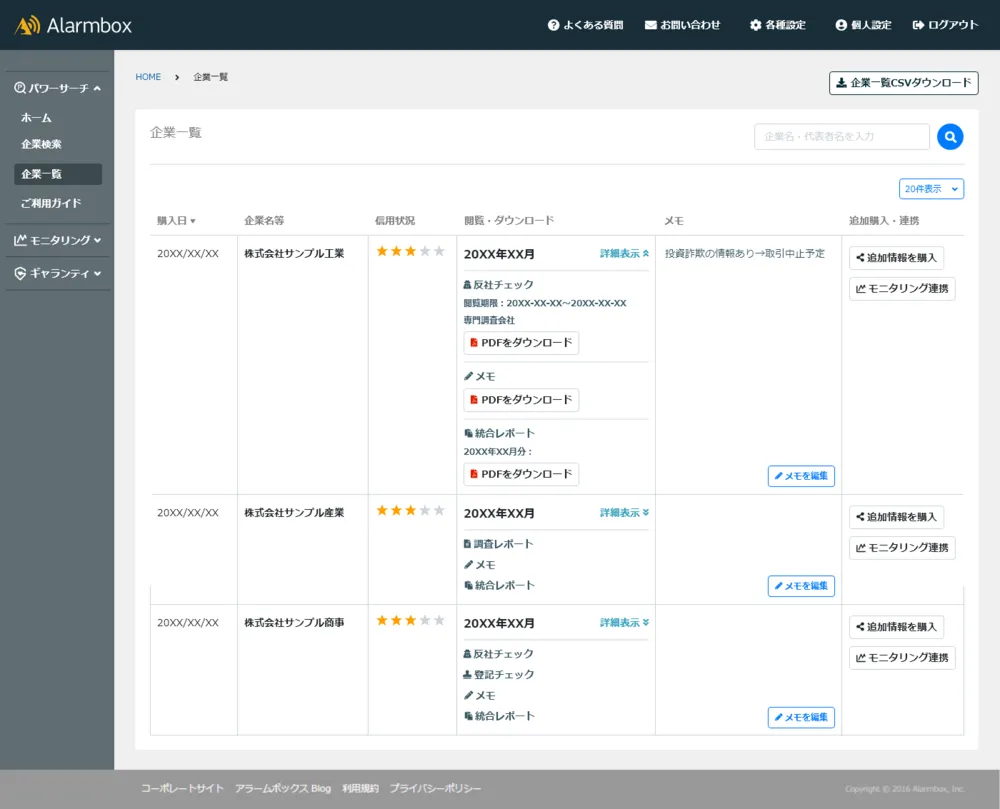Click 登記チェック item for サンプル商事

(x=498, y=674)
